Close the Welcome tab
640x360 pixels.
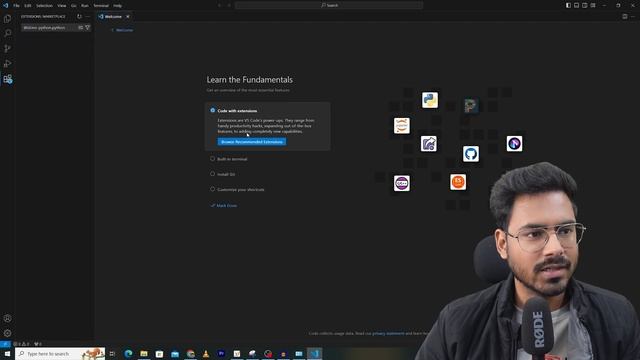pos(128,17)
